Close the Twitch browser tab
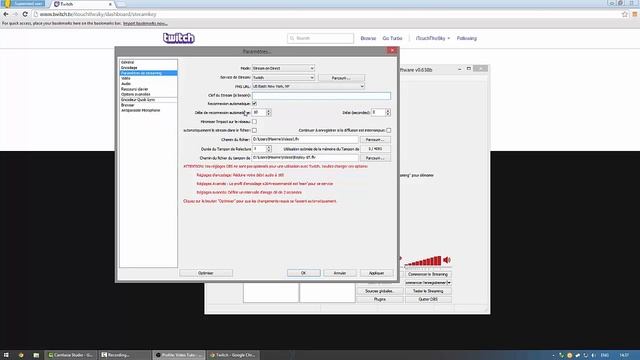 click(110, 4)
